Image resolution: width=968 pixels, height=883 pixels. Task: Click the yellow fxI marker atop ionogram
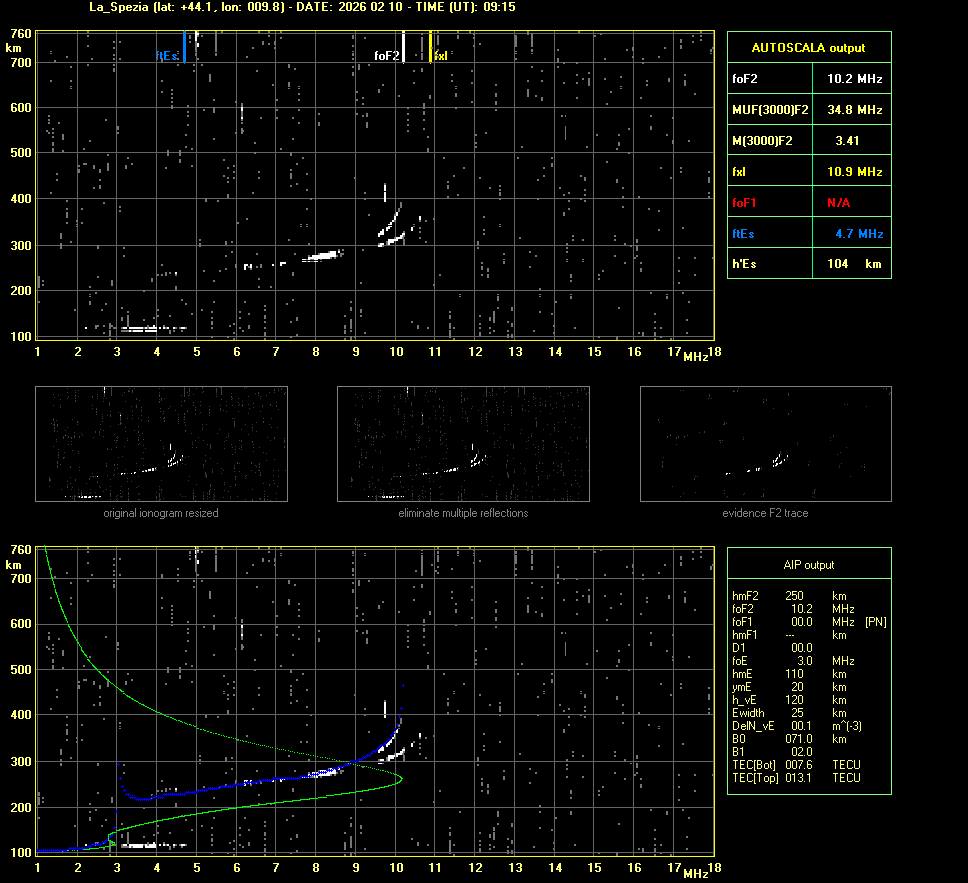pos(431,47)
